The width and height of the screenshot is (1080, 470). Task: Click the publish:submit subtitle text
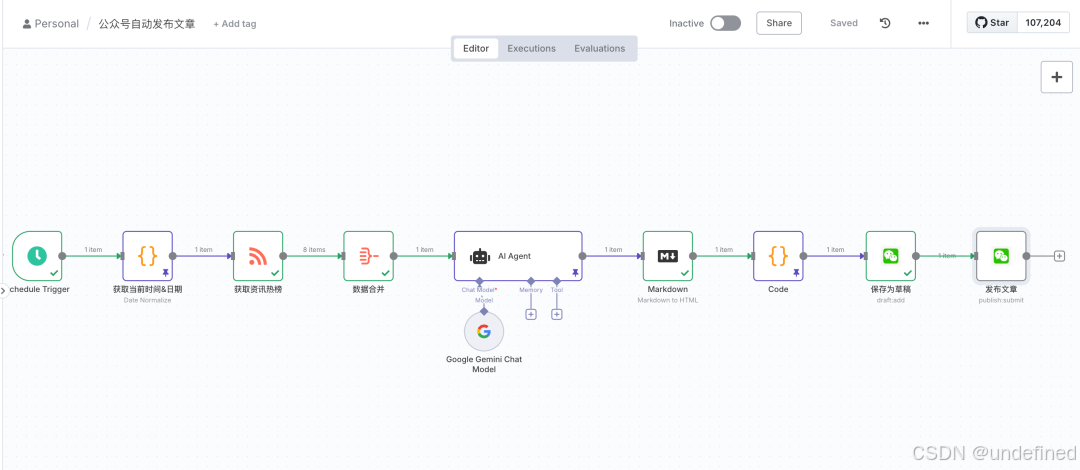click(1001, 300)
